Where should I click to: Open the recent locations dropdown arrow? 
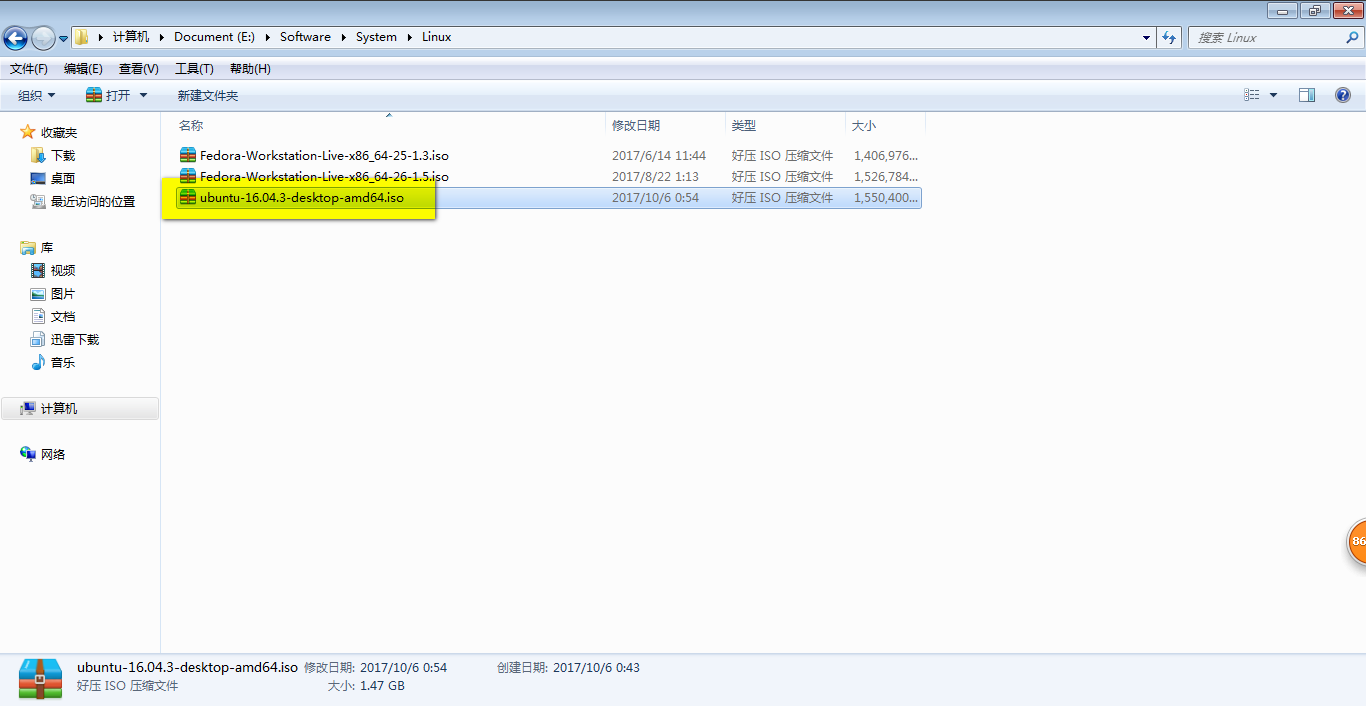[64, 38]
